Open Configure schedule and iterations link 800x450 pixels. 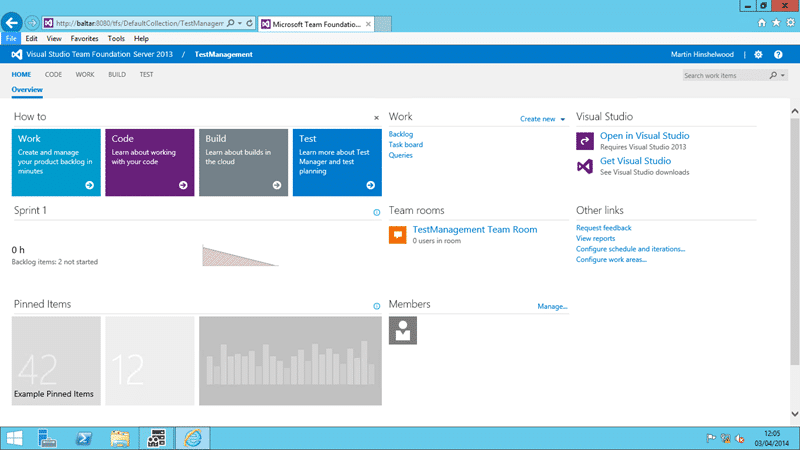(x=631, y=249)
